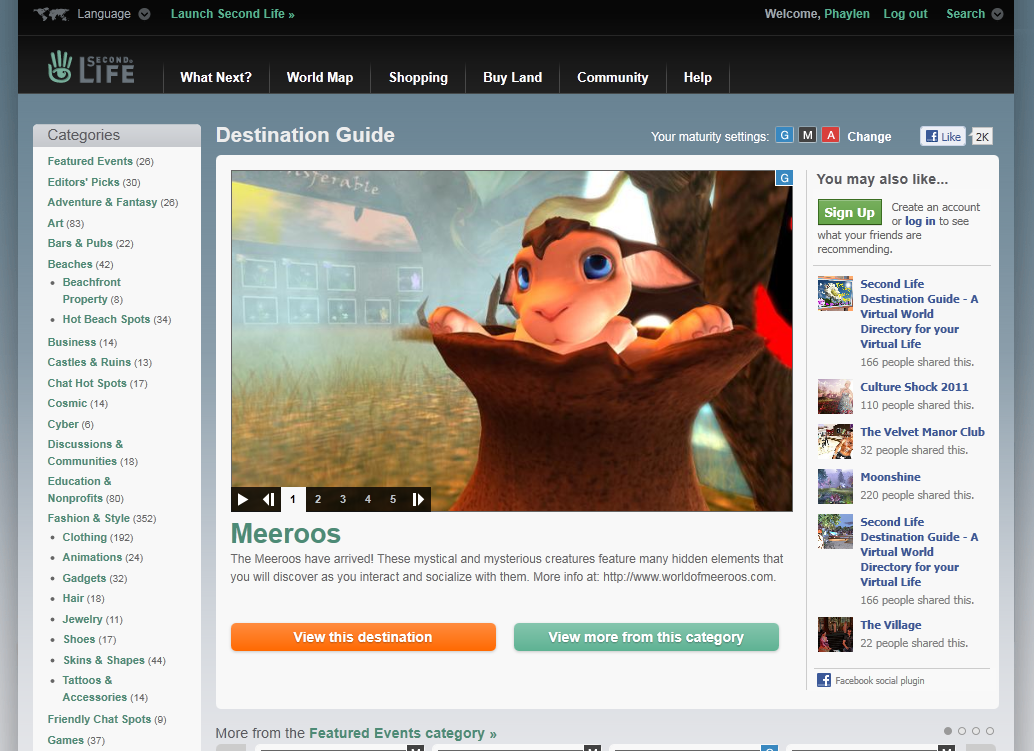Jump to slide 2 in slideshow
1034x751 pixels.
point(318,499)
